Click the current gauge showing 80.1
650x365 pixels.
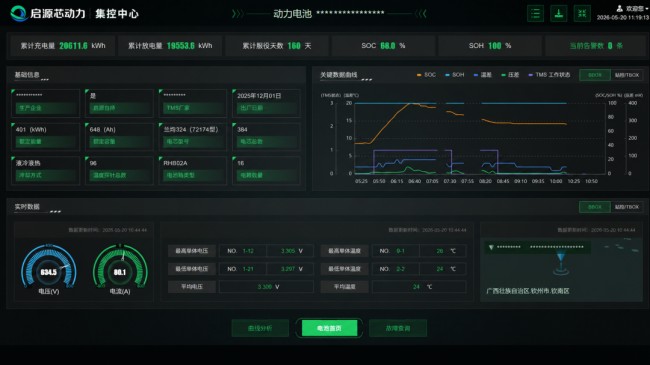(120, 268)
